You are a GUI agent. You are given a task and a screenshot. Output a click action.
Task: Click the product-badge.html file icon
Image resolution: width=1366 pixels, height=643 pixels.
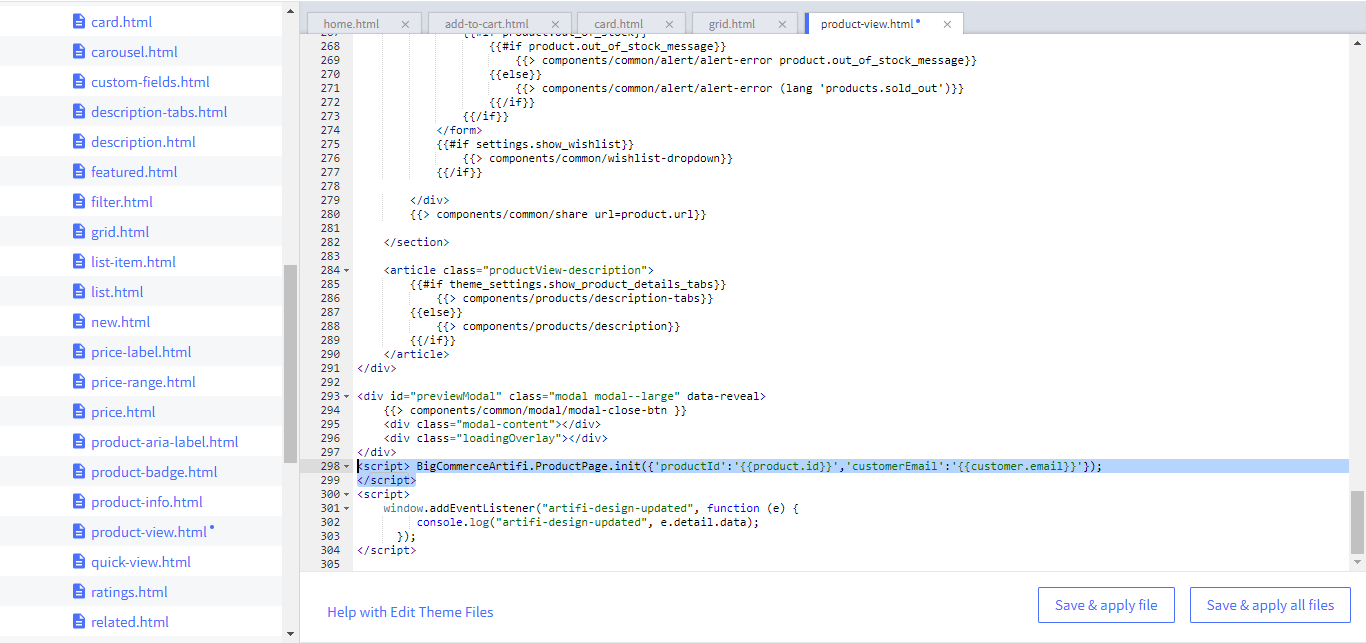pos(79,471)
